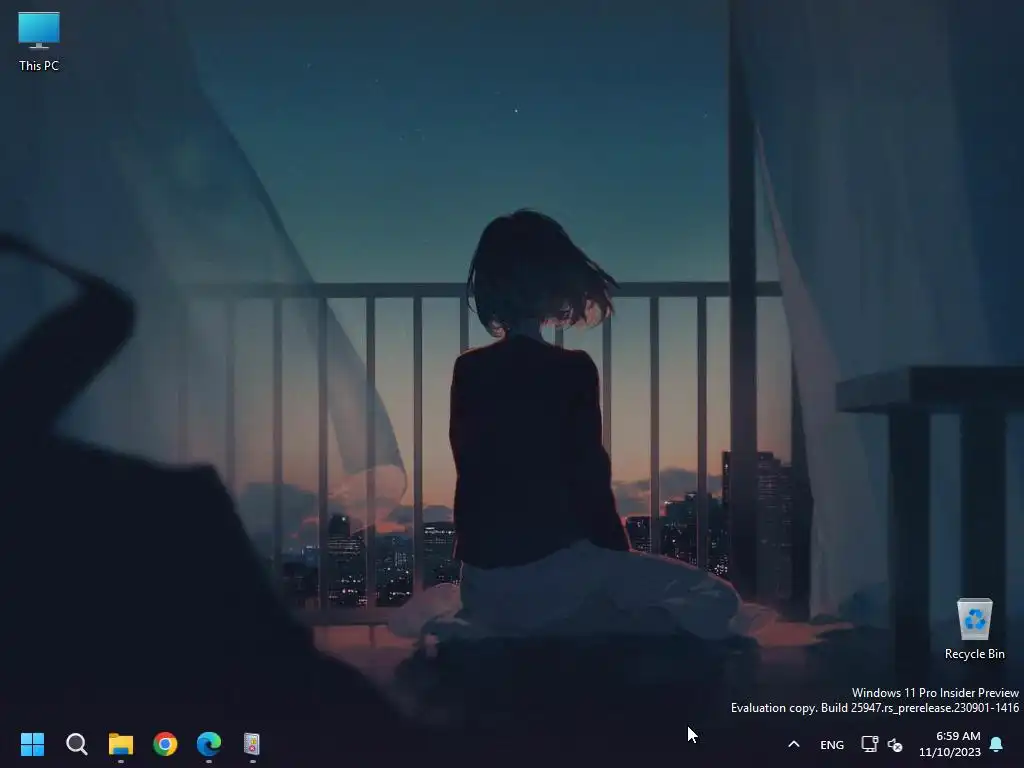The width and height of the screenshot is (1024, 768).
Task: Open notifications via the bell icon
Action: [x=997, y=744]
